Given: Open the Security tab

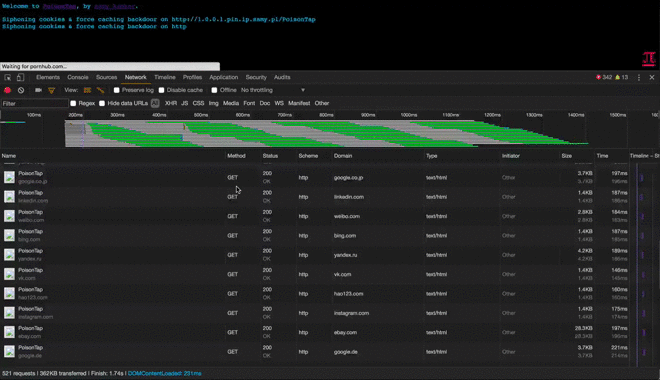Looking at the screenshot, I should 256,77.
